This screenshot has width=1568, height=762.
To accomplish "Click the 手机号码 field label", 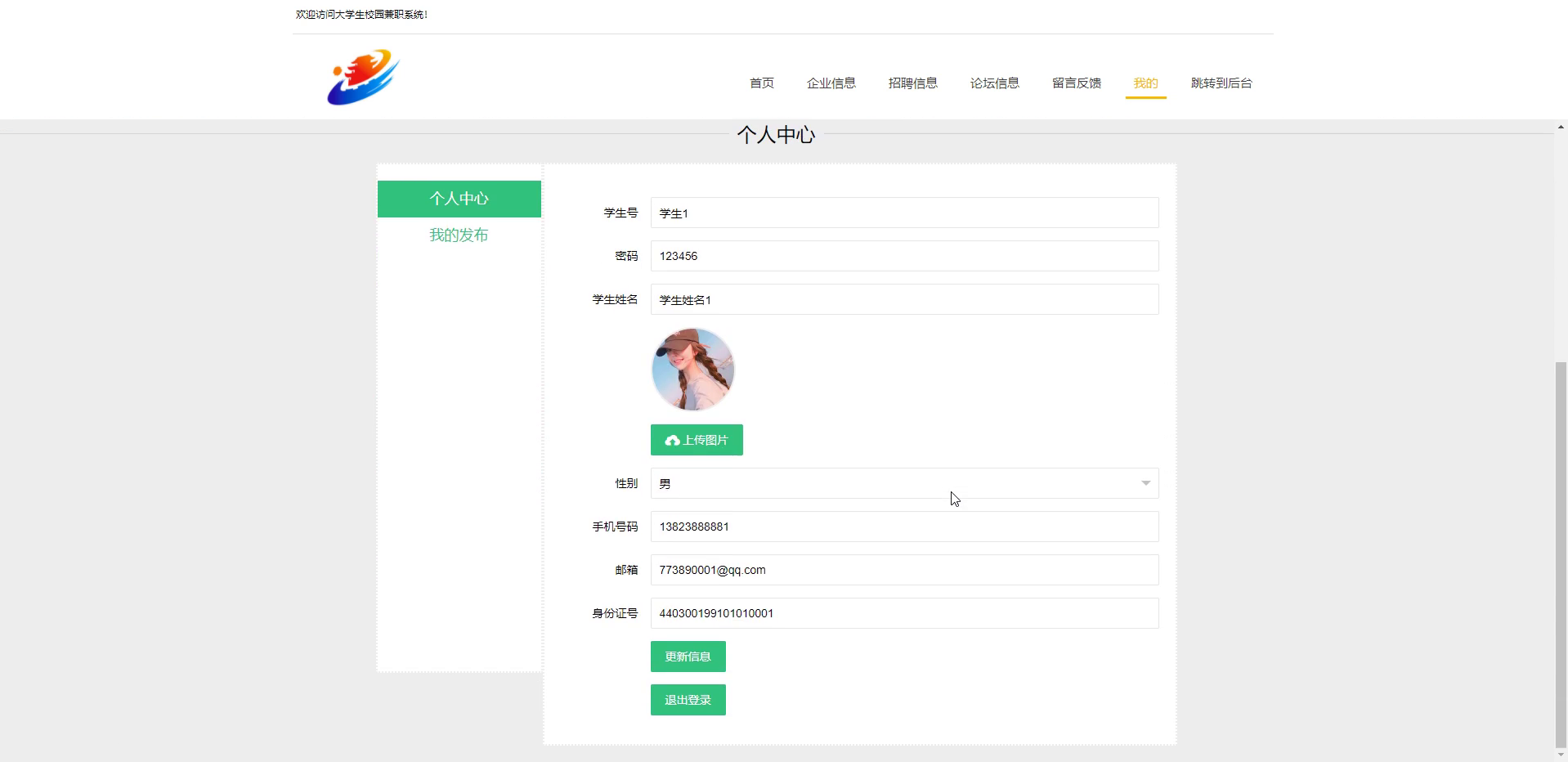I will click(615, 527).
